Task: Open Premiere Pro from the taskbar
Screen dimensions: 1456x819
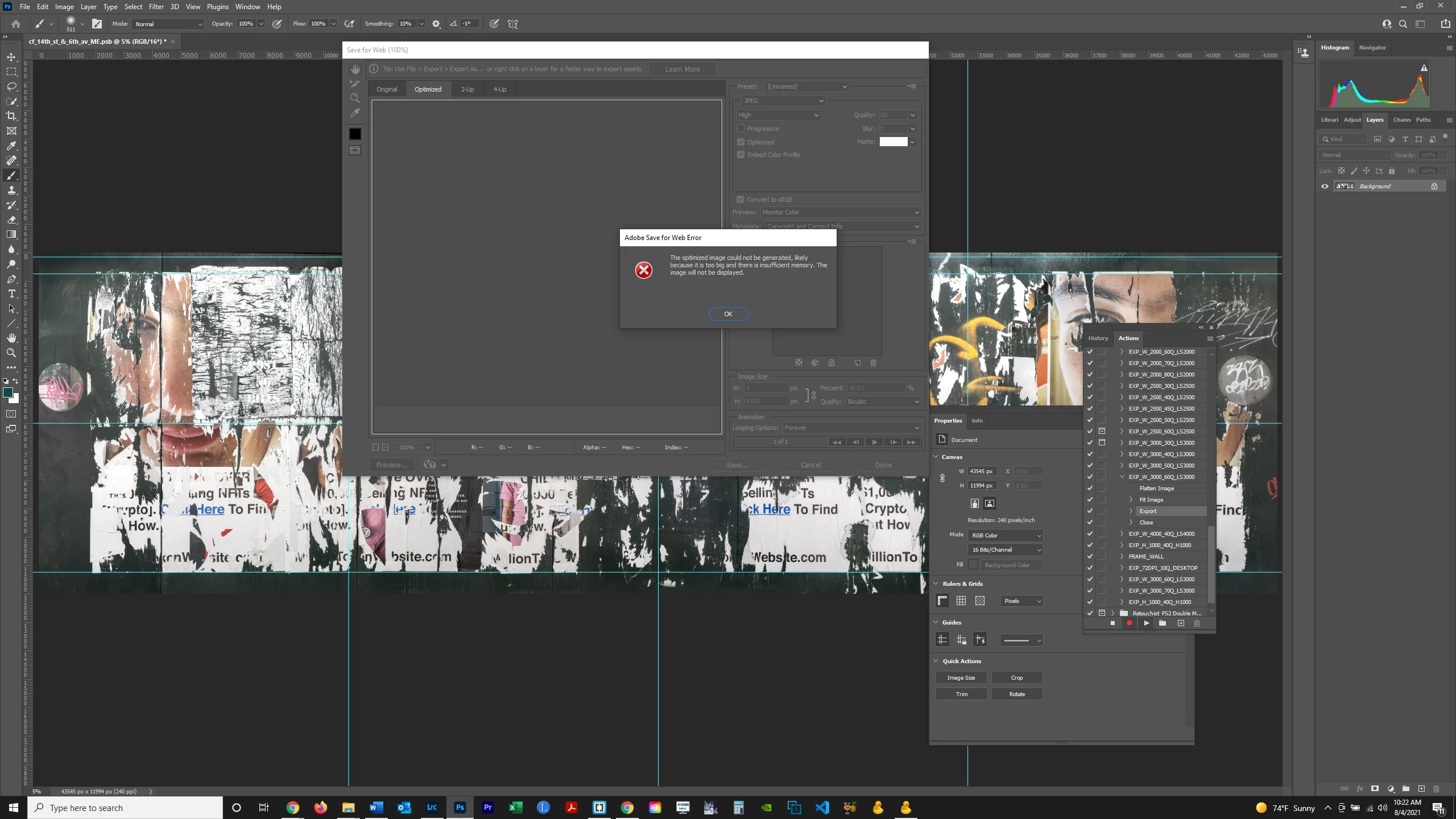Action: 487,807
